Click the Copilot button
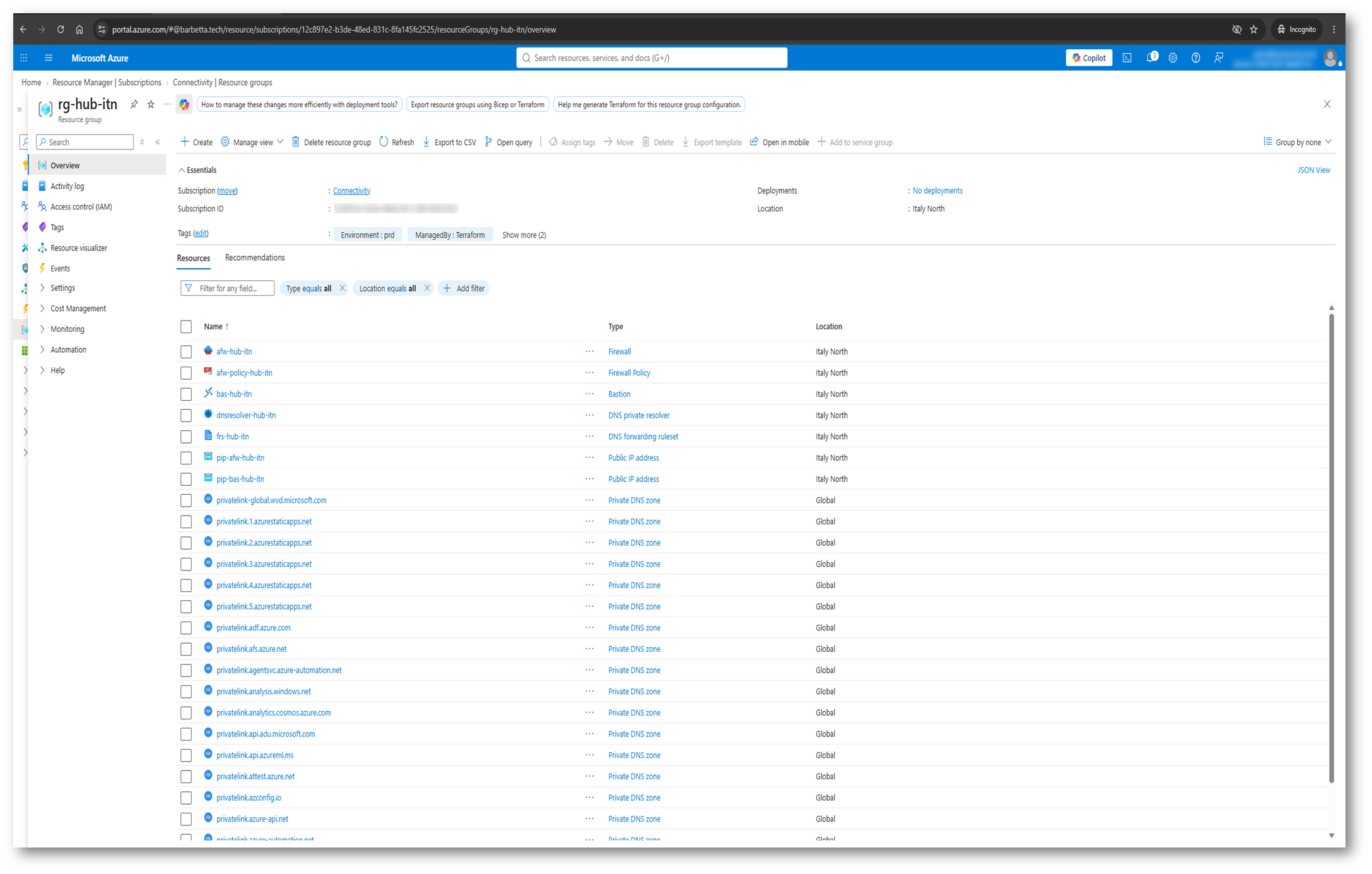 (x=1089, y=58)
